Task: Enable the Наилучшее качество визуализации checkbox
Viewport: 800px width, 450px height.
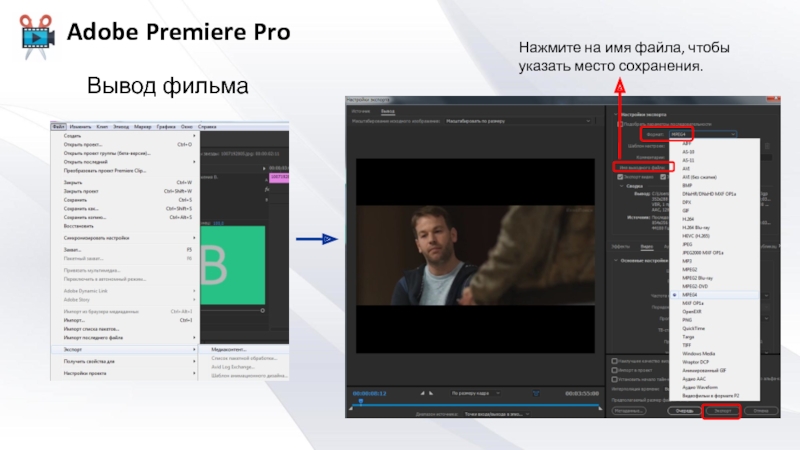Action: coord(614,361)
